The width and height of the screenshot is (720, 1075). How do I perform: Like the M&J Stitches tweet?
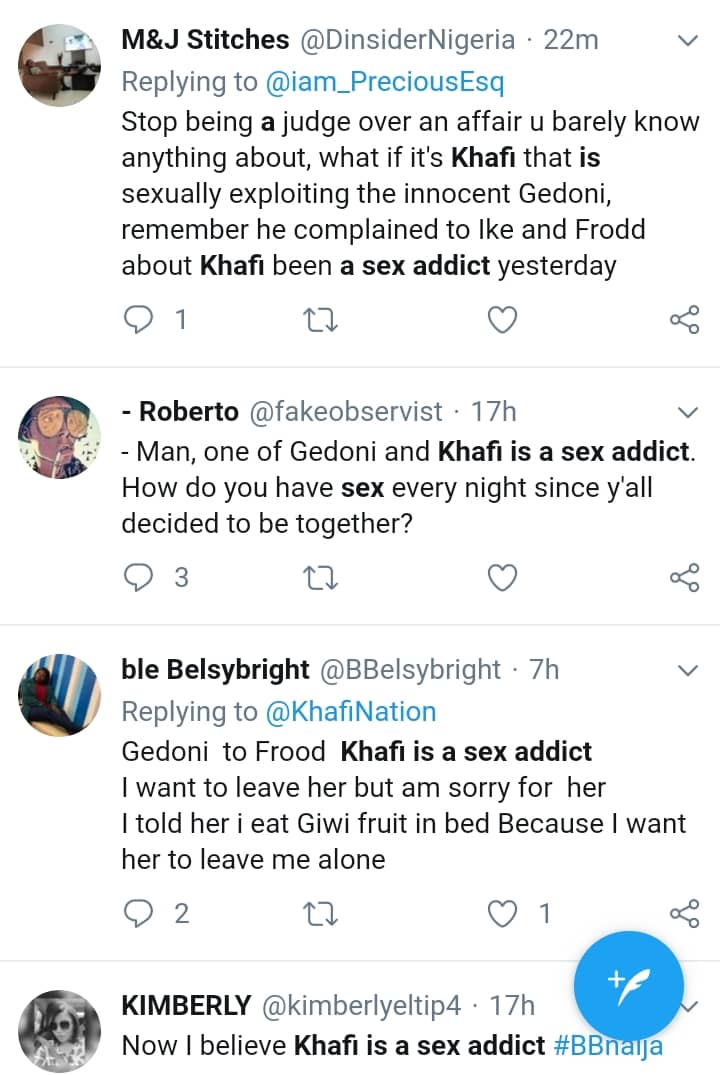(501, 320)
